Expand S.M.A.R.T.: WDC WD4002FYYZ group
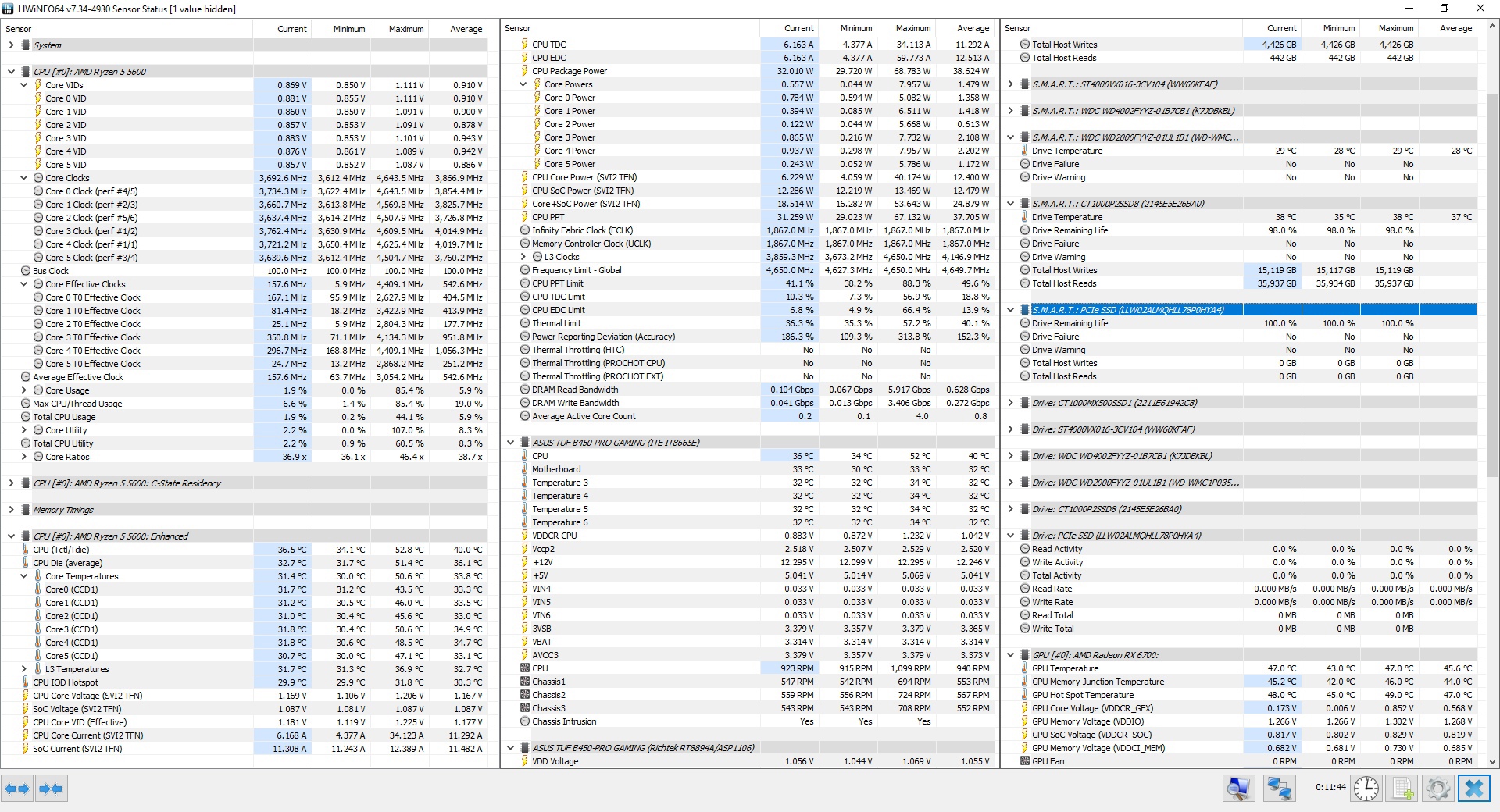The width and height of the screenshot is (1500, 812). (x=1010, y=111)
